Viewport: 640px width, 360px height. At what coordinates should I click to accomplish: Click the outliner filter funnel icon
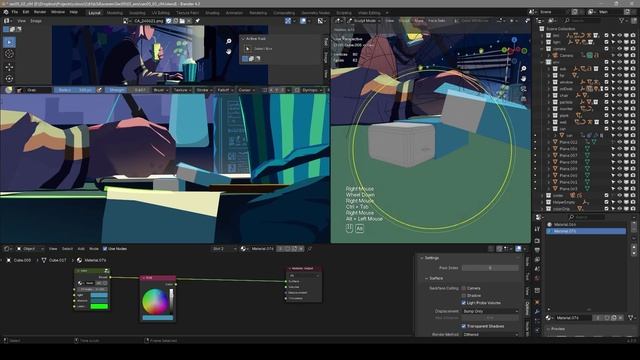coord(622,20)
